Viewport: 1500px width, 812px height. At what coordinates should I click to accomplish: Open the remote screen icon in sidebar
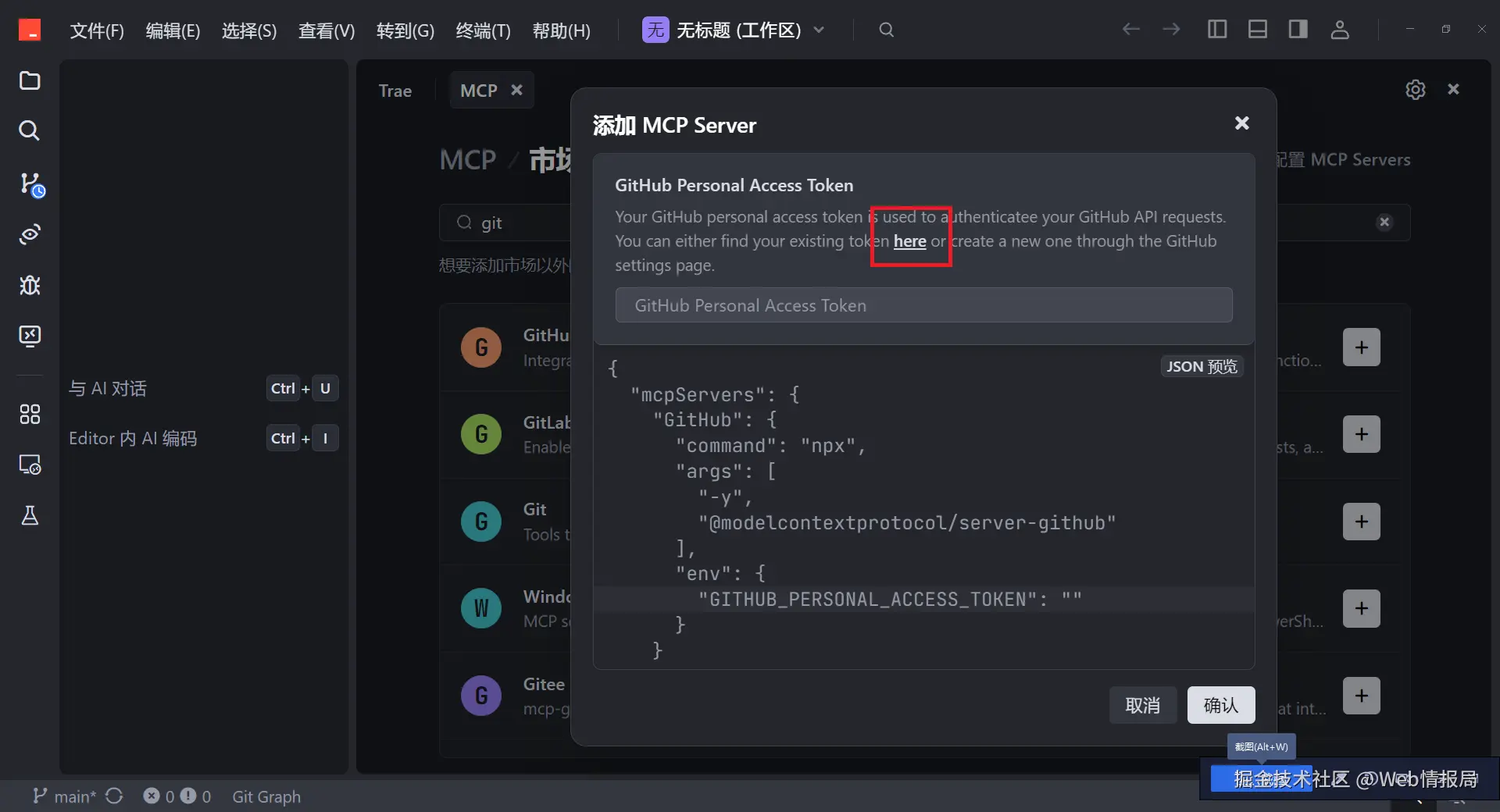[30, 336]
